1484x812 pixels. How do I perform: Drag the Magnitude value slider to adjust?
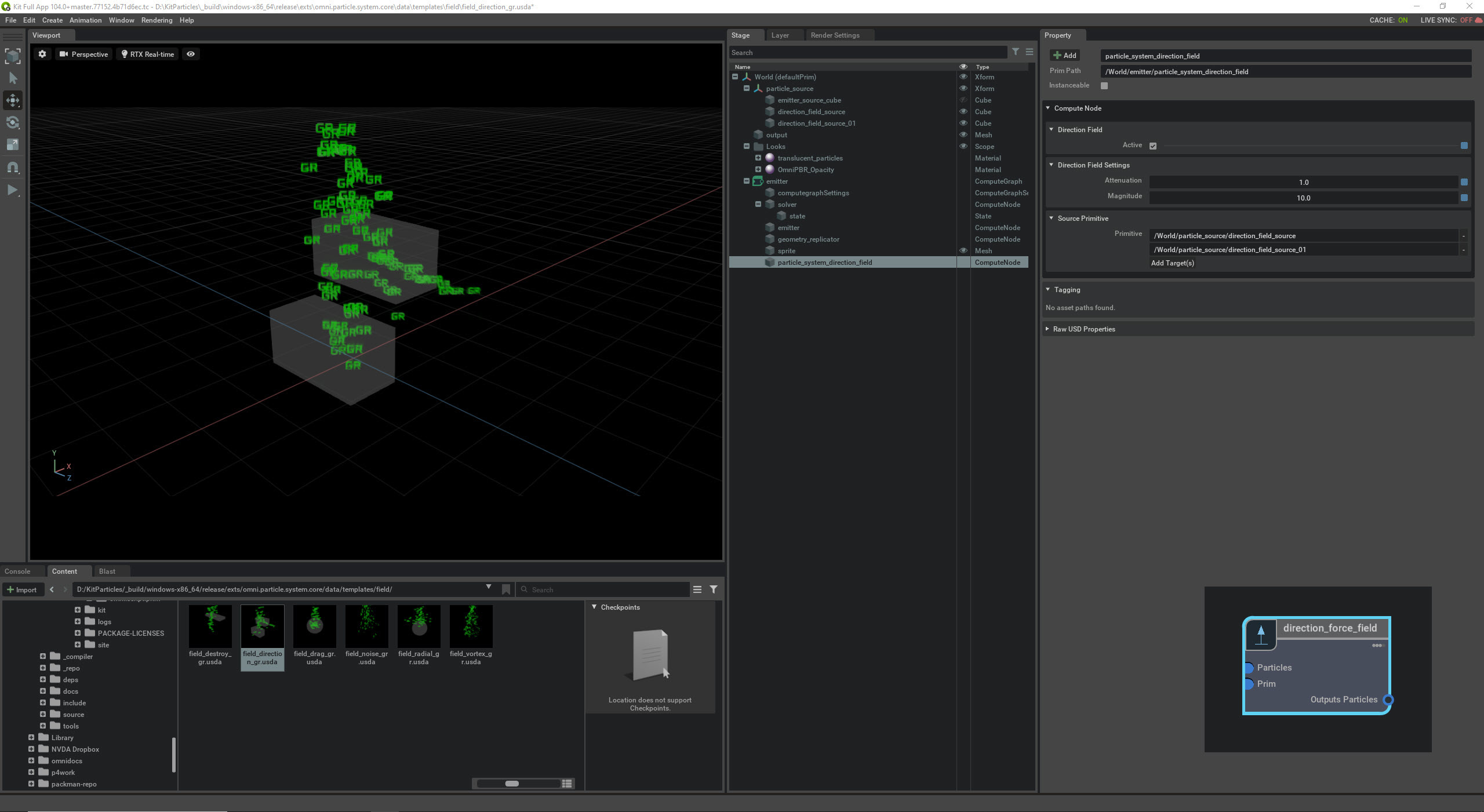point(1303,197)
